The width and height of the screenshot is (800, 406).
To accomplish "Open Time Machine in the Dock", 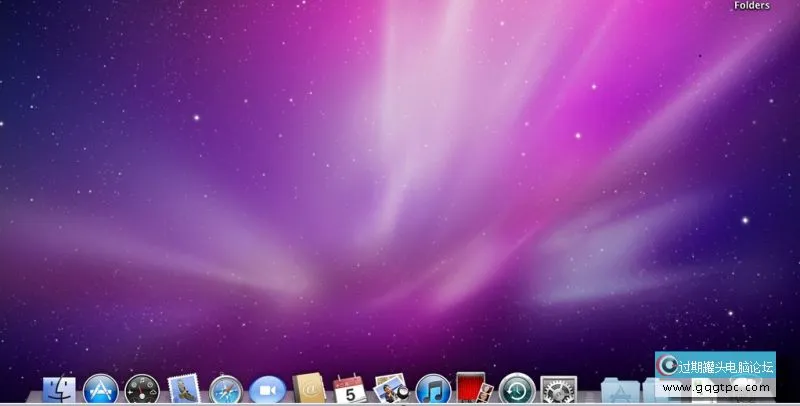I will pyautogui.click(x=517, y=389).
